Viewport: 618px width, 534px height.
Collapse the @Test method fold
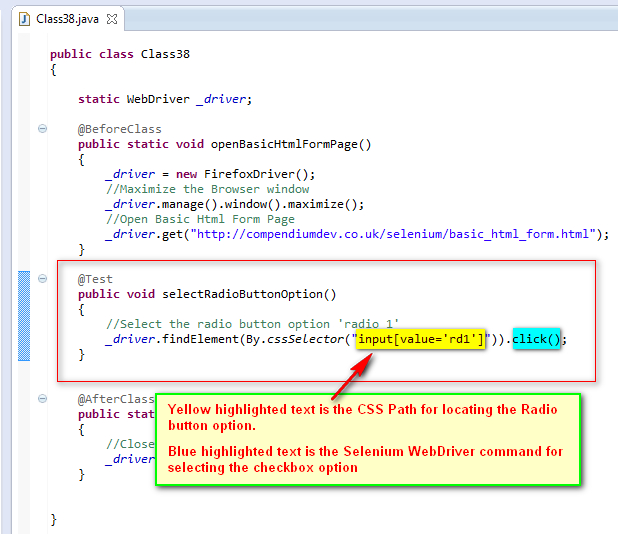point(43,279)
